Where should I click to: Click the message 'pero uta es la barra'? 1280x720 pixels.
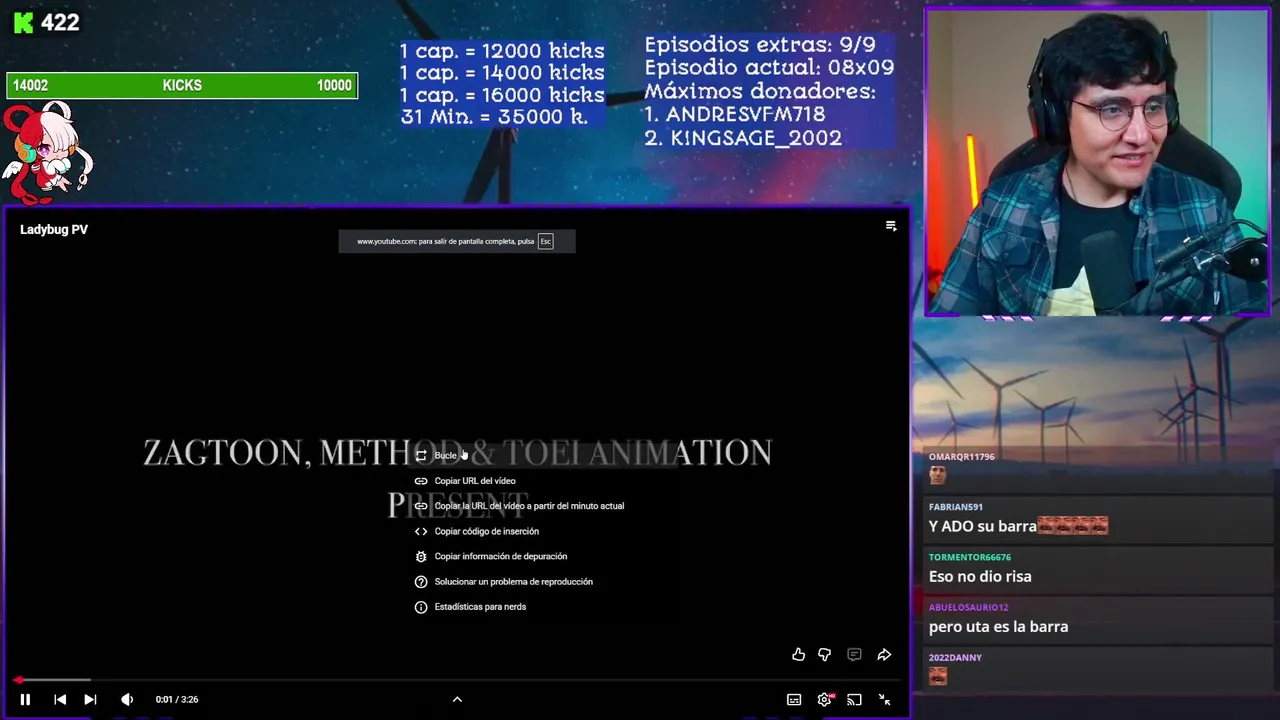[998, 627]
